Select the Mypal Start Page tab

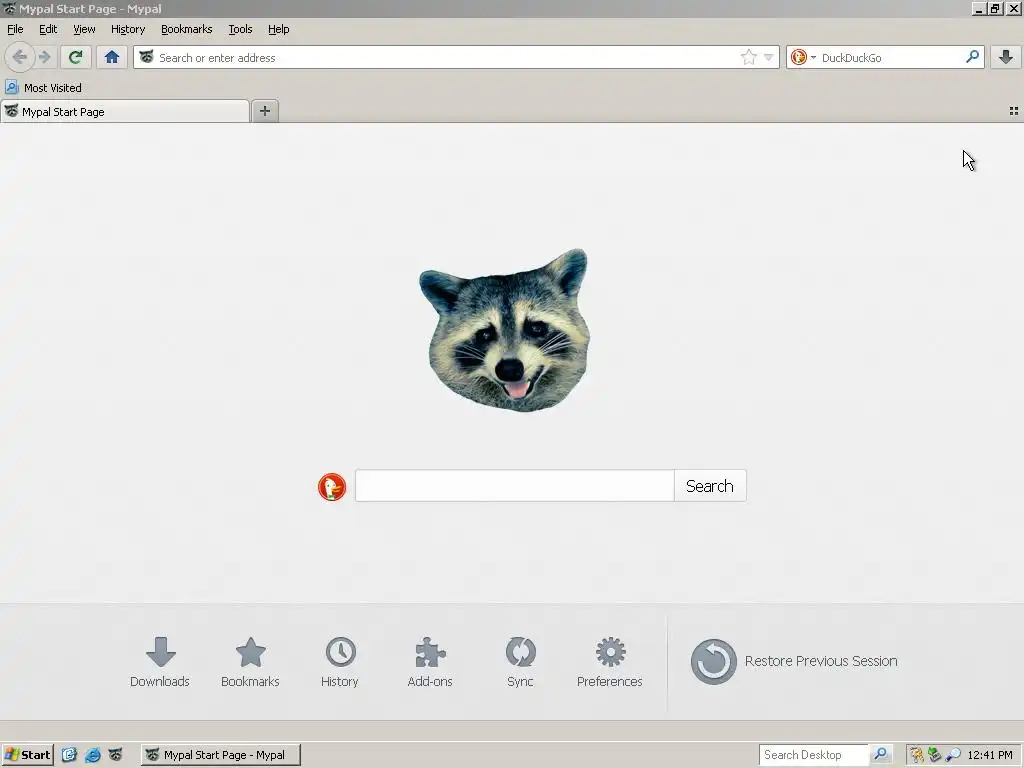125,112
